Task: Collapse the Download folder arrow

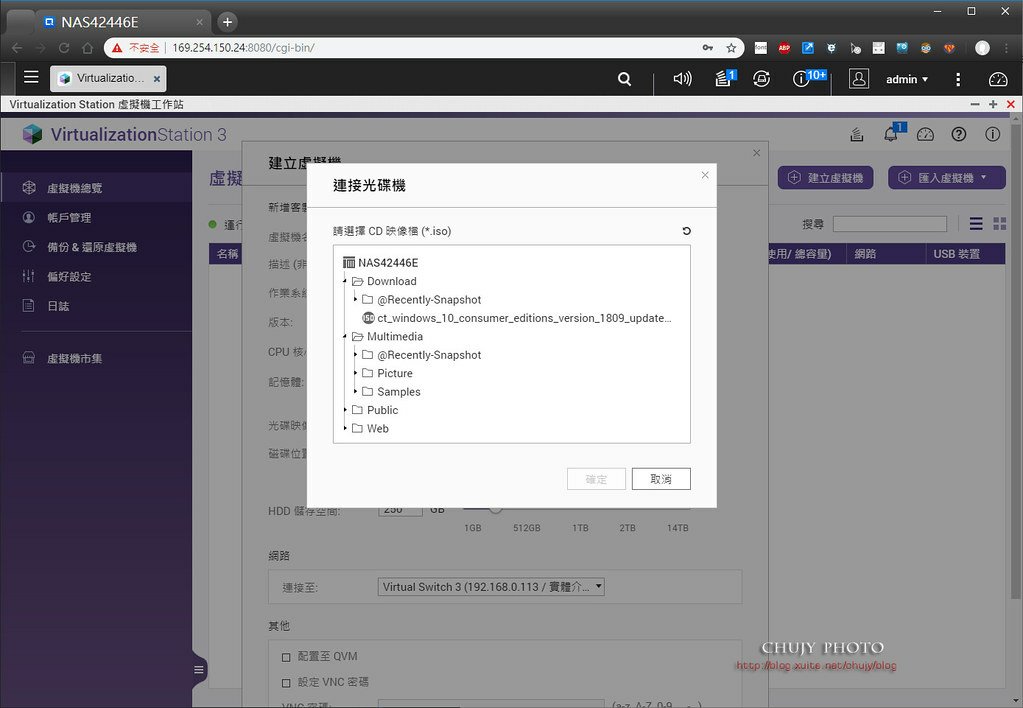Action: click(345, 281)
